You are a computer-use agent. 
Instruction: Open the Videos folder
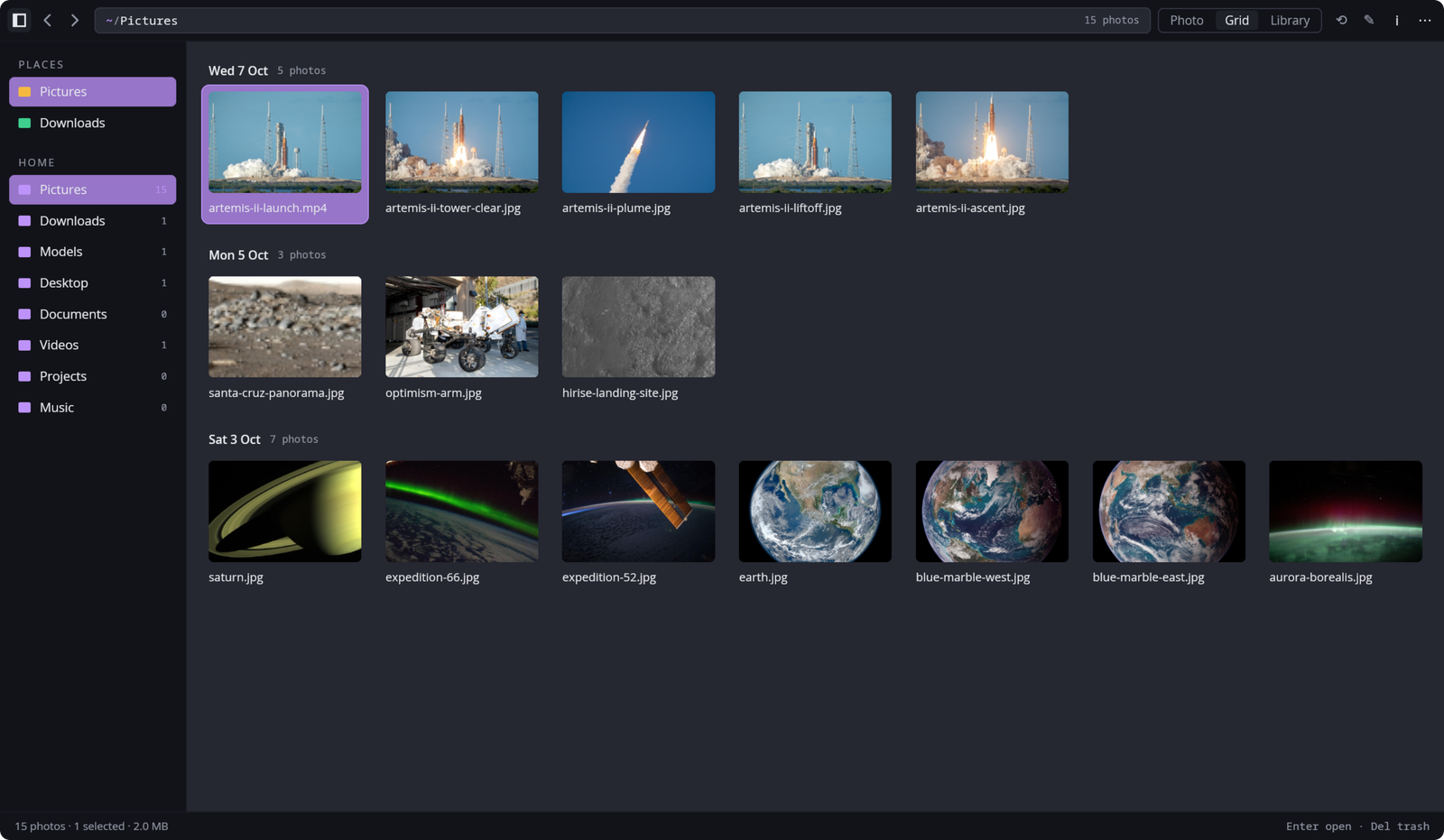click(92, 346)
